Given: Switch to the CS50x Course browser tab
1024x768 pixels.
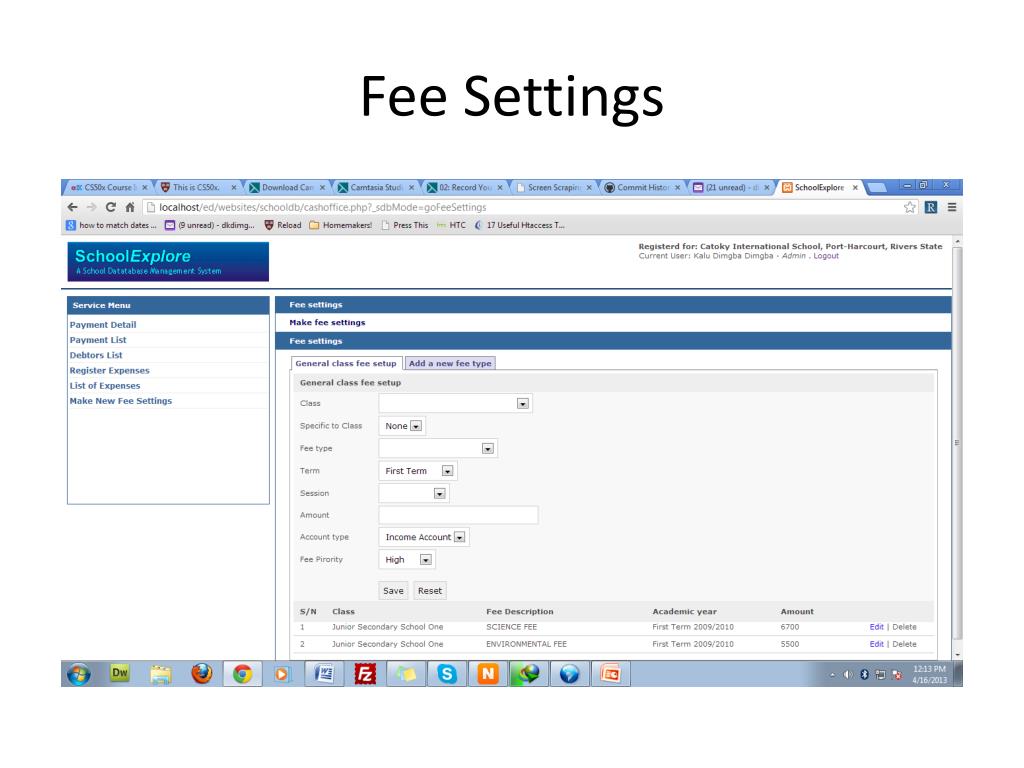Looking at the screenshot, I should [x=109, y=187].
